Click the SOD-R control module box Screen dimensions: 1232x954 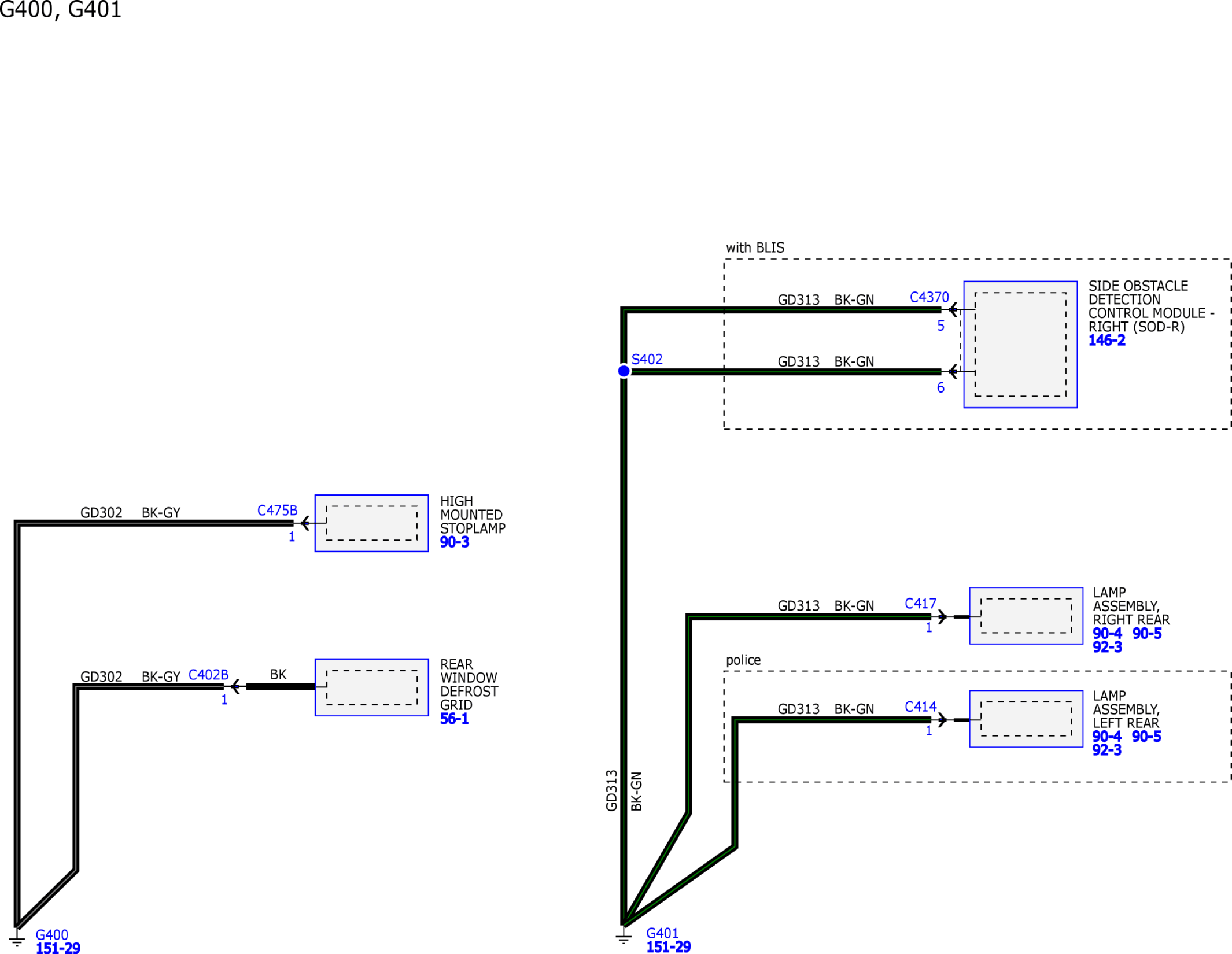point(1020,345)
